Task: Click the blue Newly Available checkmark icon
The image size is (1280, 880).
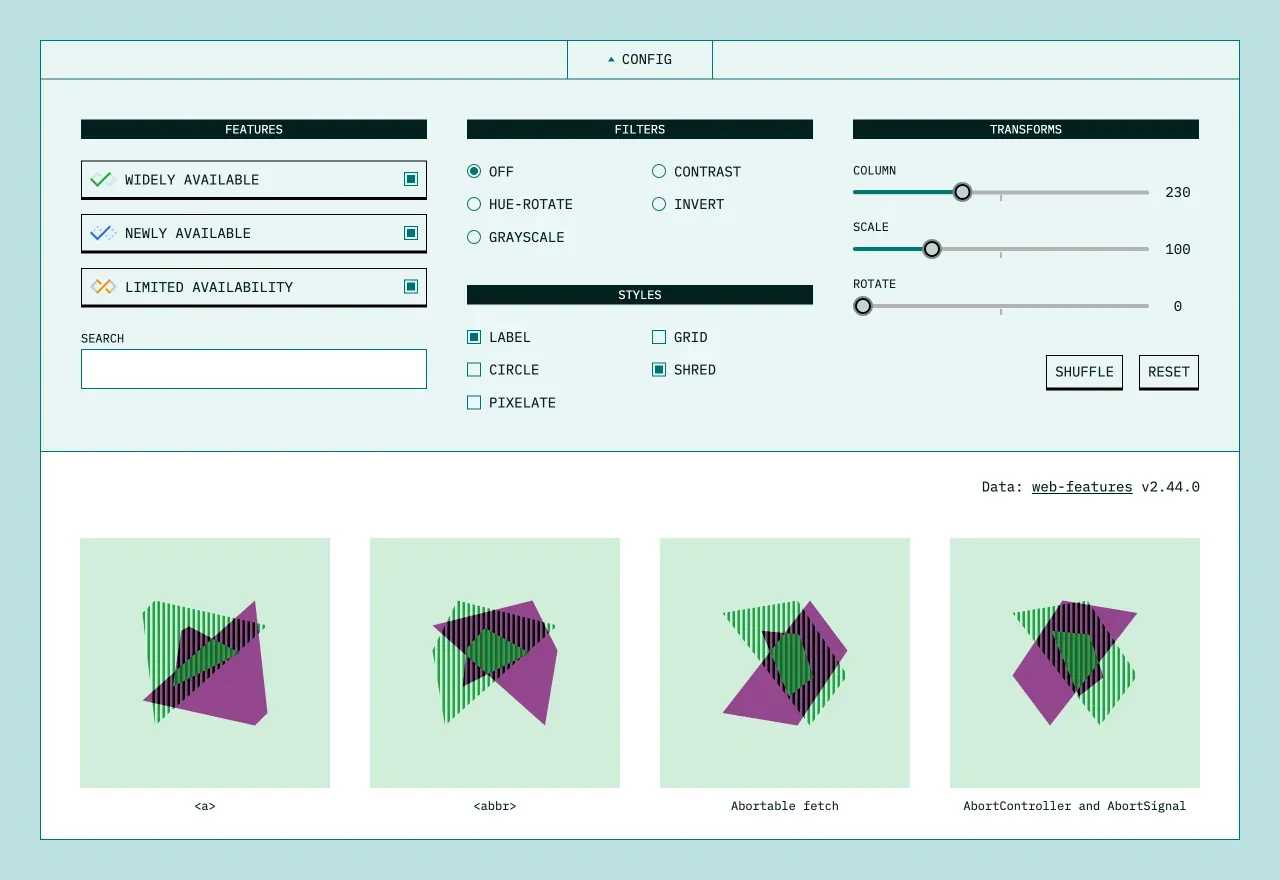Action: (102, 233)
